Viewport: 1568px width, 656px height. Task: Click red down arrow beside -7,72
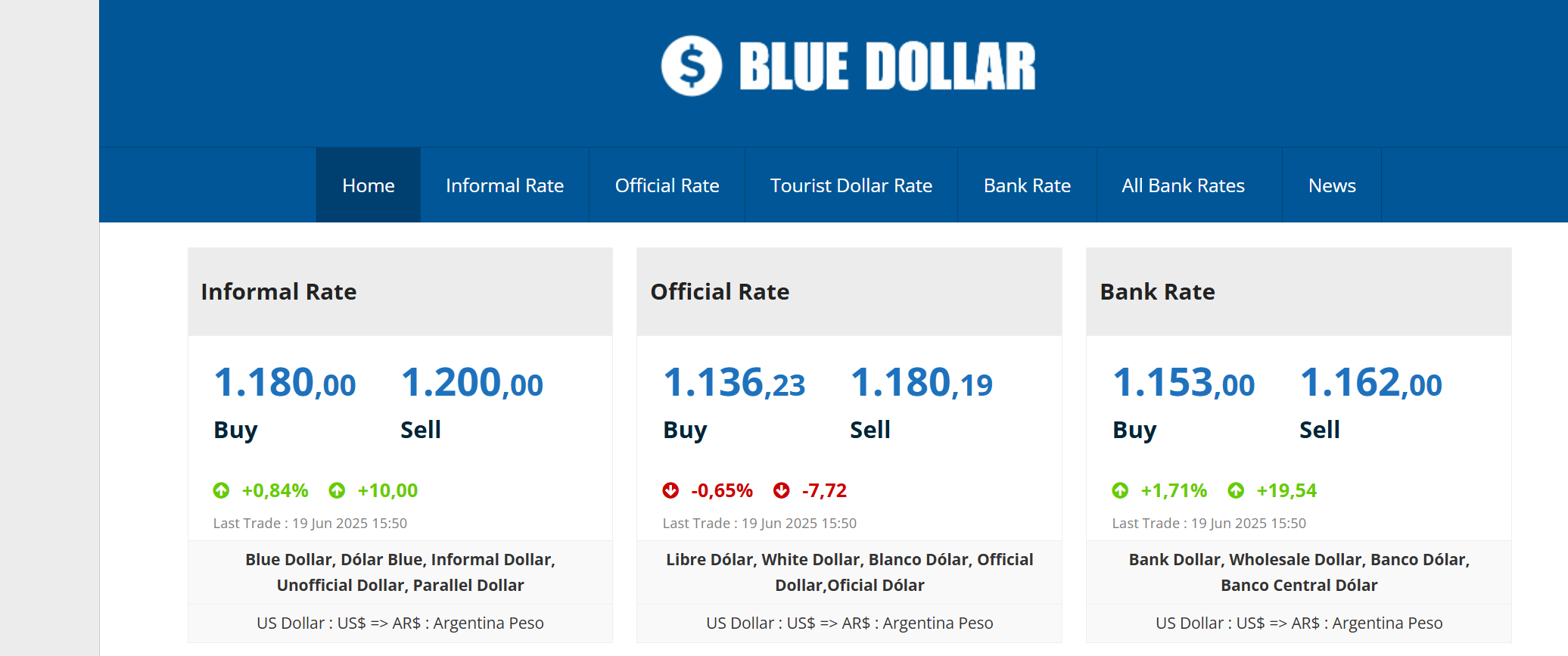782,490
